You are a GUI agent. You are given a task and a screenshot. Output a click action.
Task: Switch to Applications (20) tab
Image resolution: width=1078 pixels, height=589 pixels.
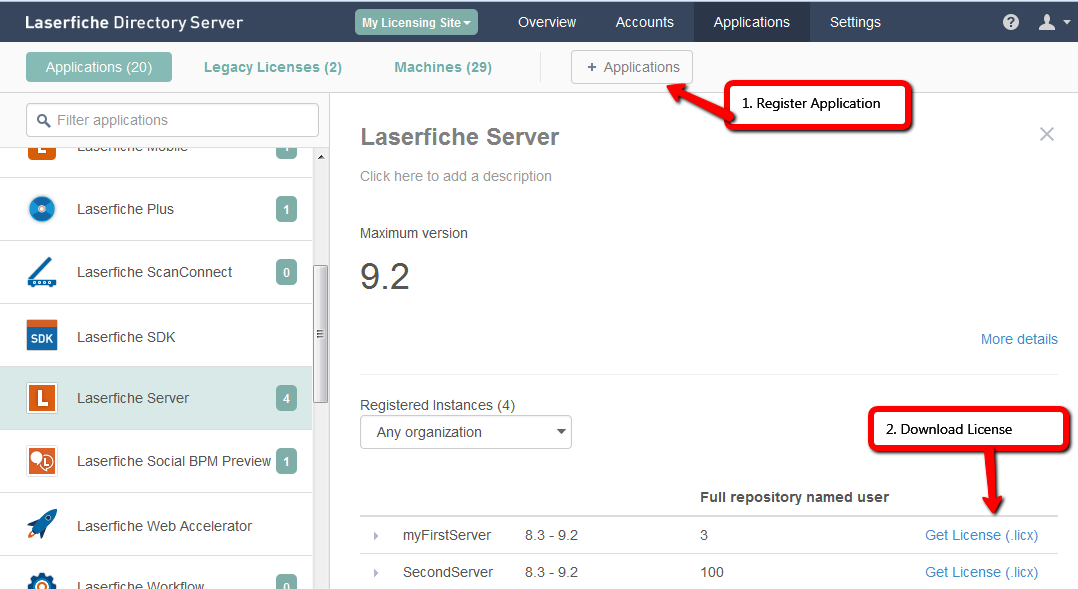99,67
